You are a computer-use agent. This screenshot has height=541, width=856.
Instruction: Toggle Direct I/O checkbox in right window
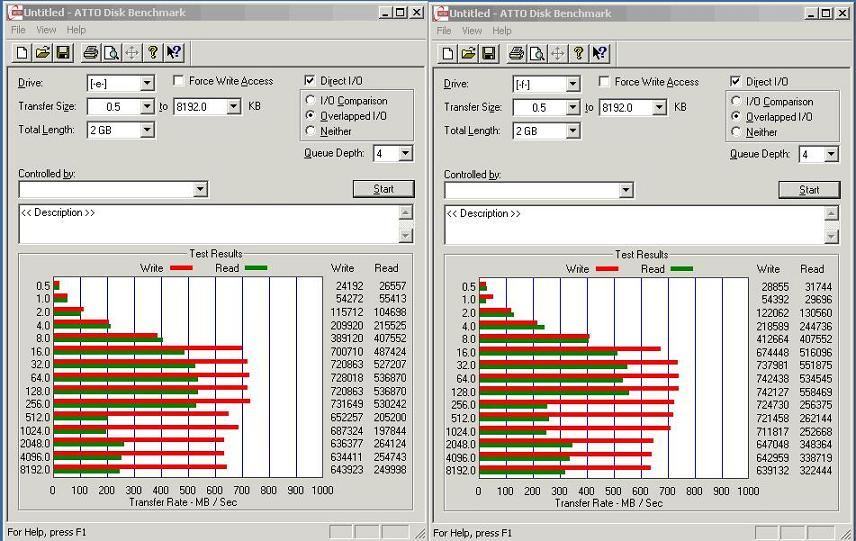pos(735,82)
